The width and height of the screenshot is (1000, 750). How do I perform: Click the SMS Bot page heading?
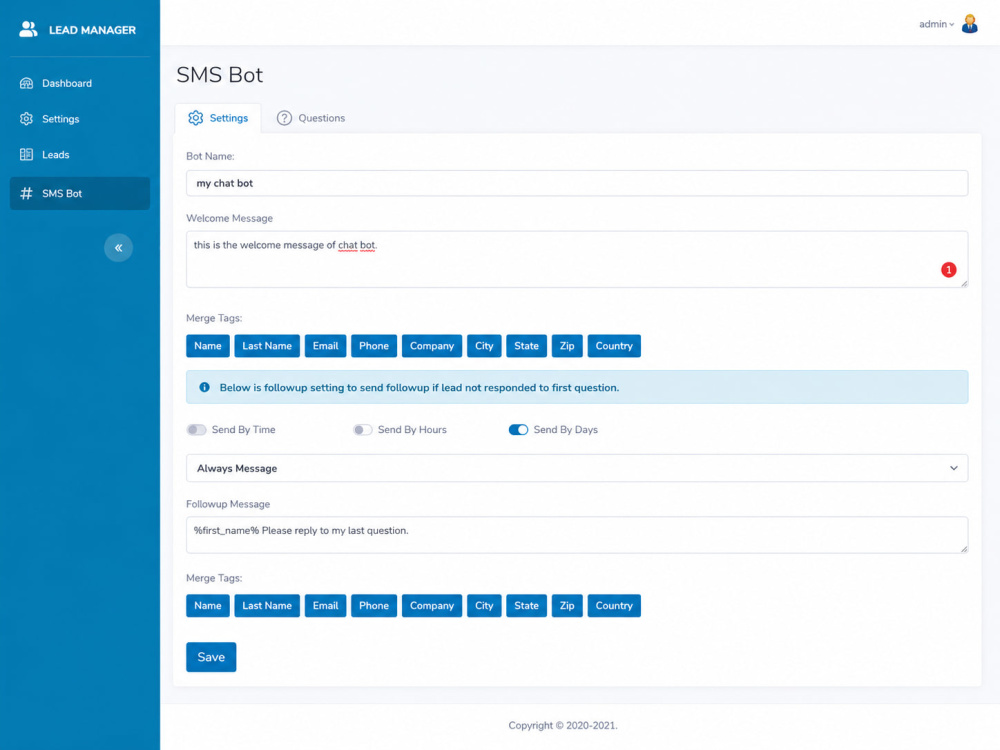(219, 75)
